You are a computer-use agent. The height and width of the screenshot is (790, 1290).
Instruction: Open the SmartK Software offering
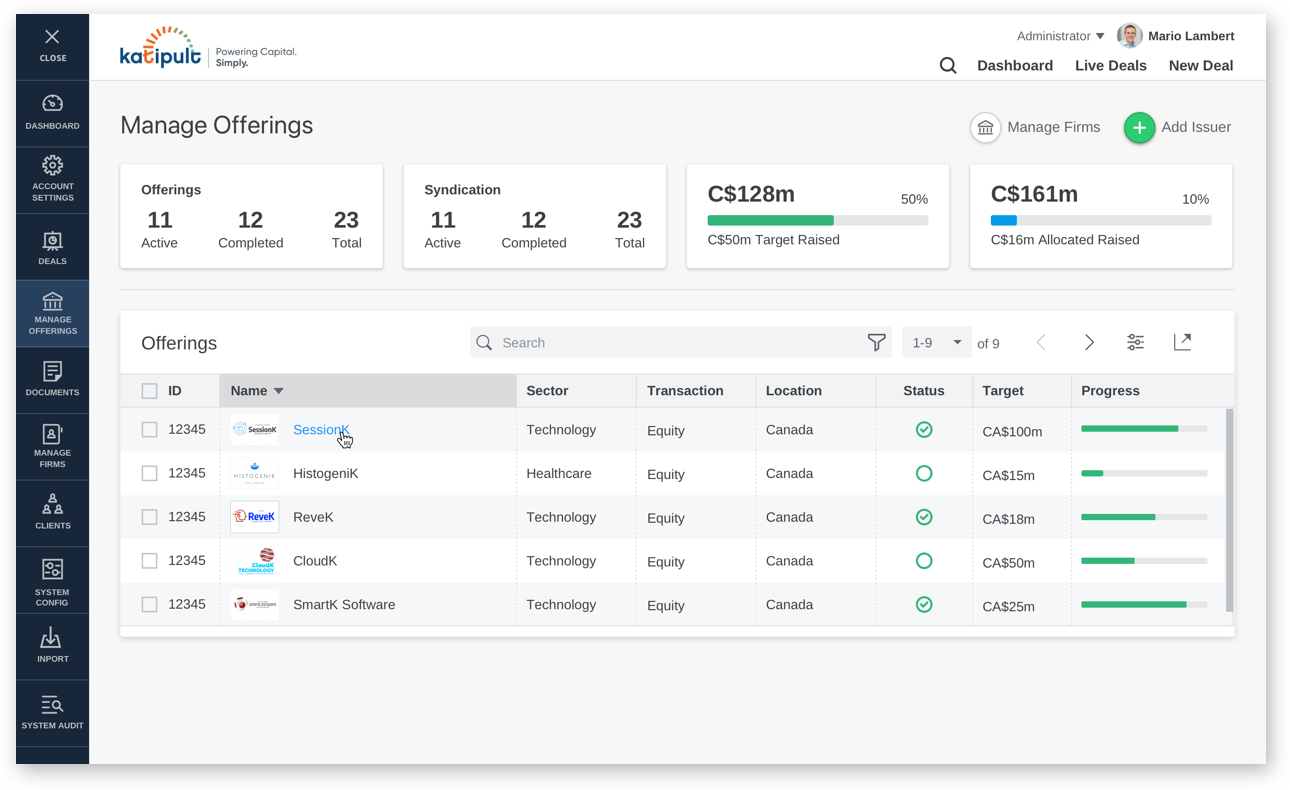(344, 605)
